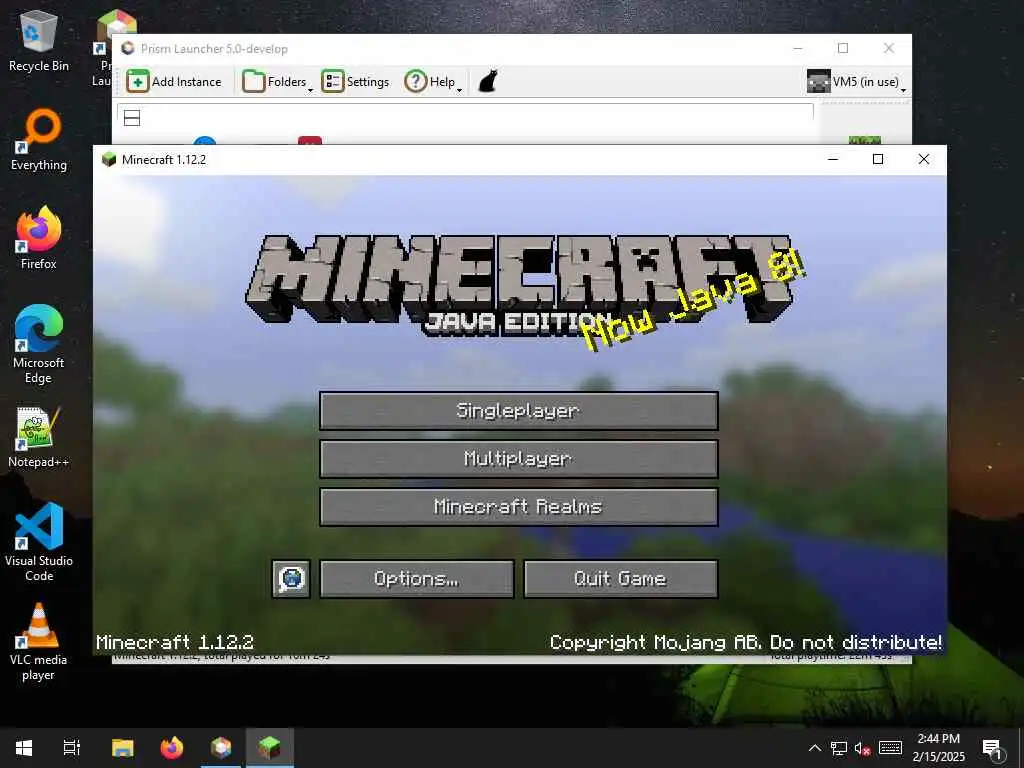Open VM5 account dropdown in Prism Launcher

tap(856, 82)
